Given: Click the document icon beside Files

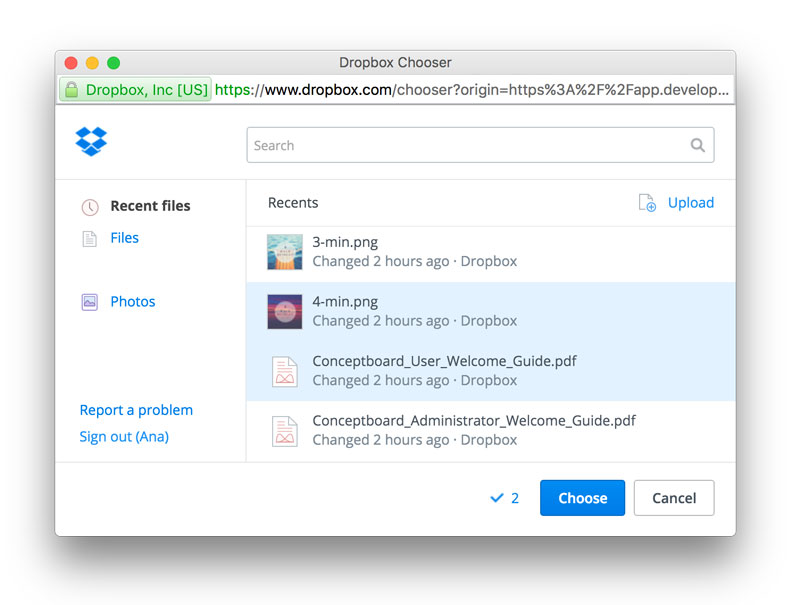Looking at the screenshot, I should [x=90, y=238].
